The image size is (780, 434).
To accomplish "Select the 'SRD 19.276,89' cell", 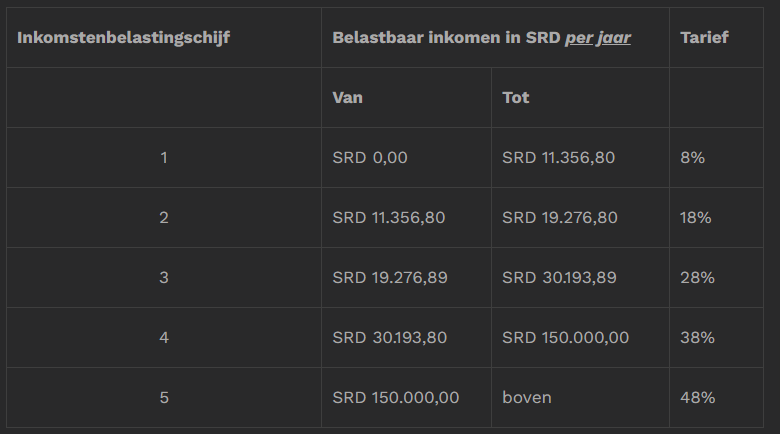I will [x=390, y=278].
